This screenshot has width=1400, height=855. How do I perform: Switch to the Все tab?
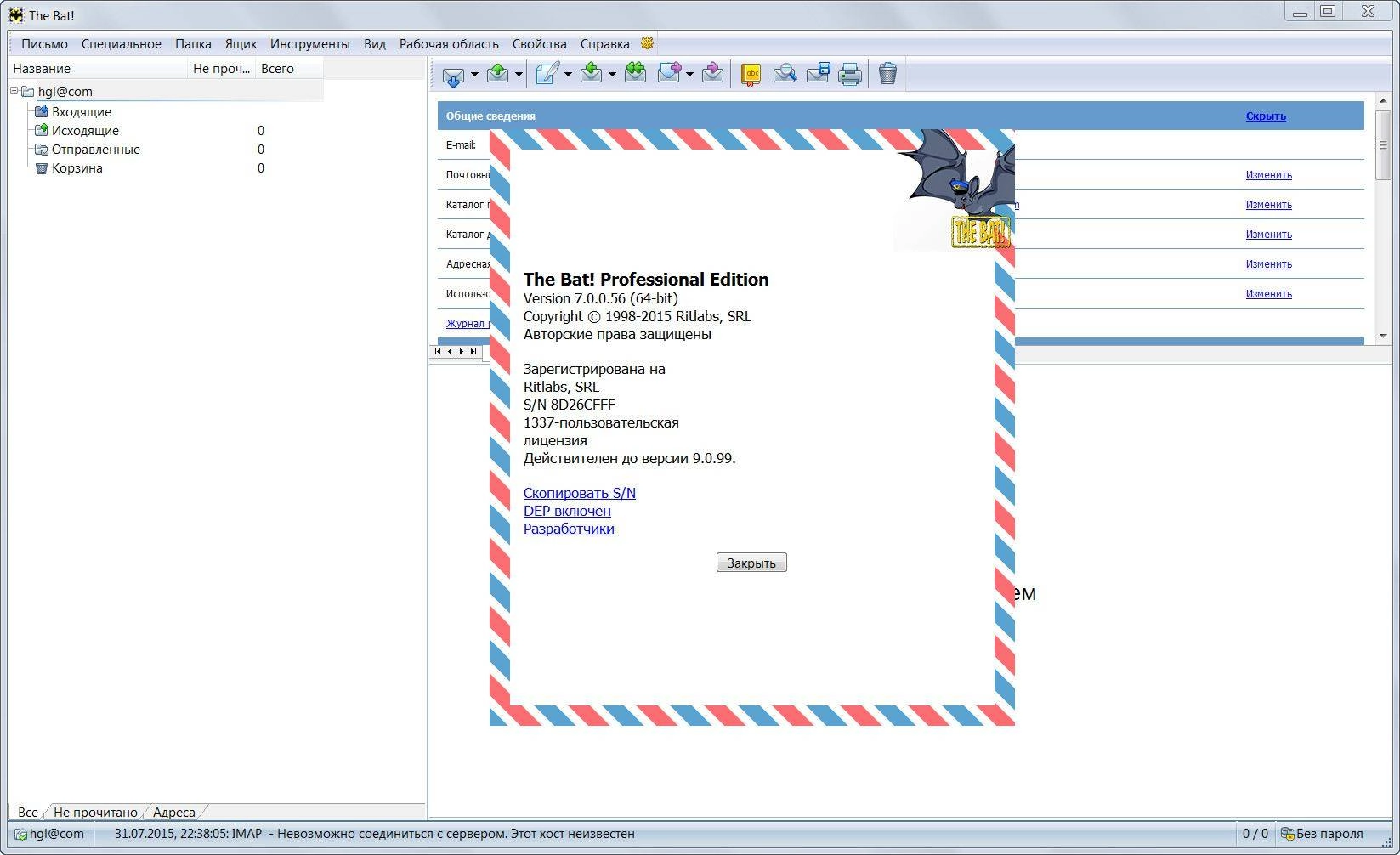tap(27, 812)
